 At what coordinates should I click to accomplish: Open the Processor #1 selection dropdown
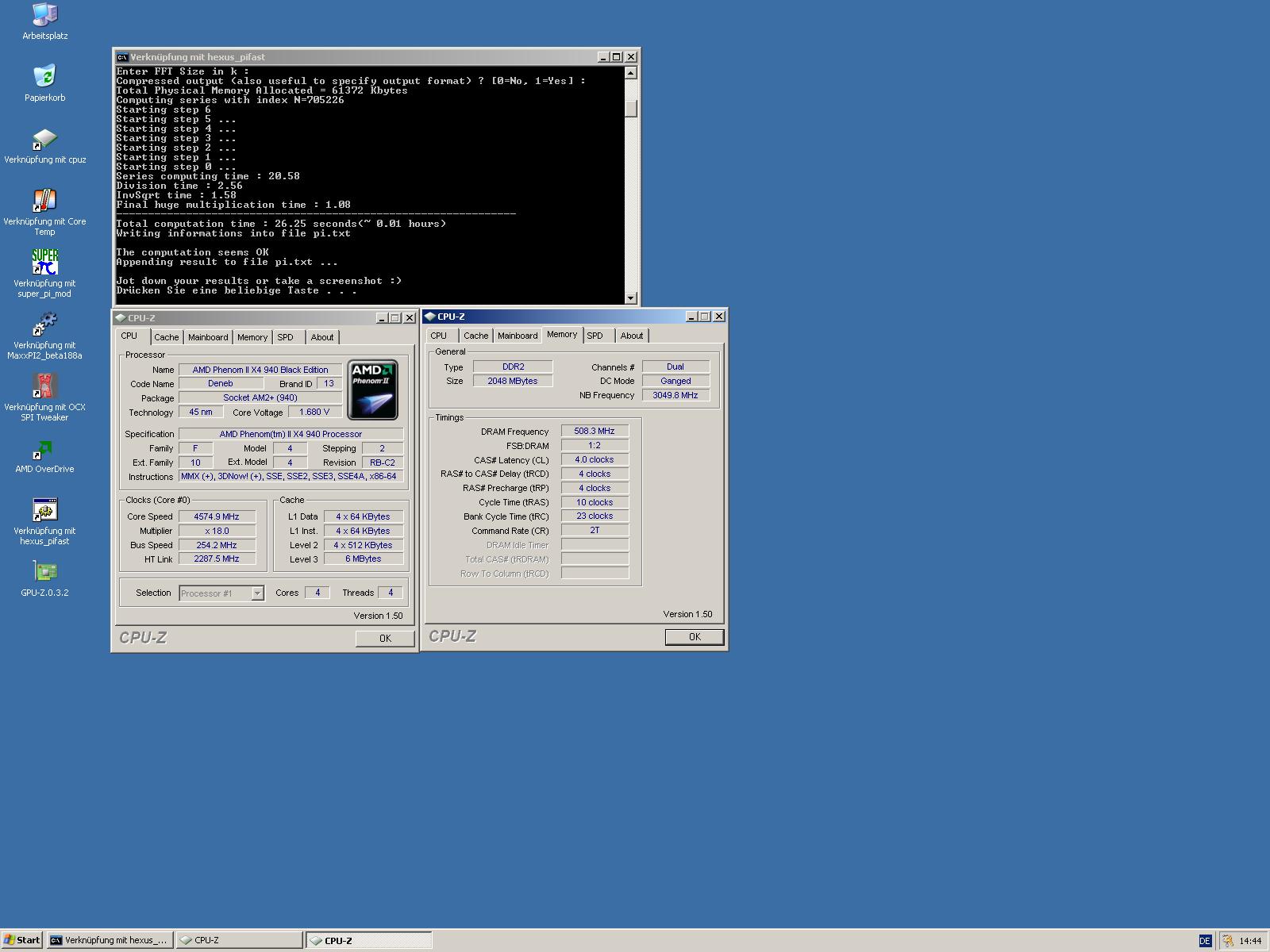257,593
